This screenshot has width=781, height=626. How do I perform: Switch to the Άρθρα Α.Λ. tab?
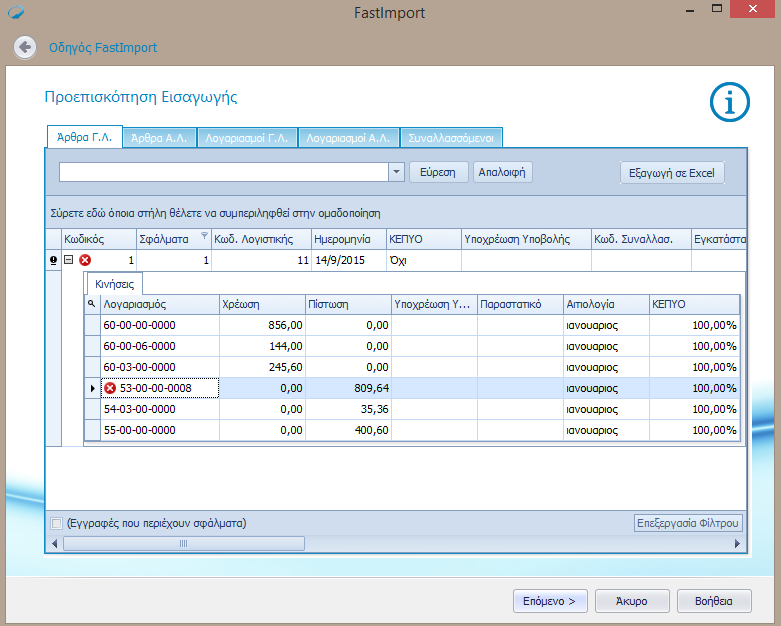(x=159, y=138)
